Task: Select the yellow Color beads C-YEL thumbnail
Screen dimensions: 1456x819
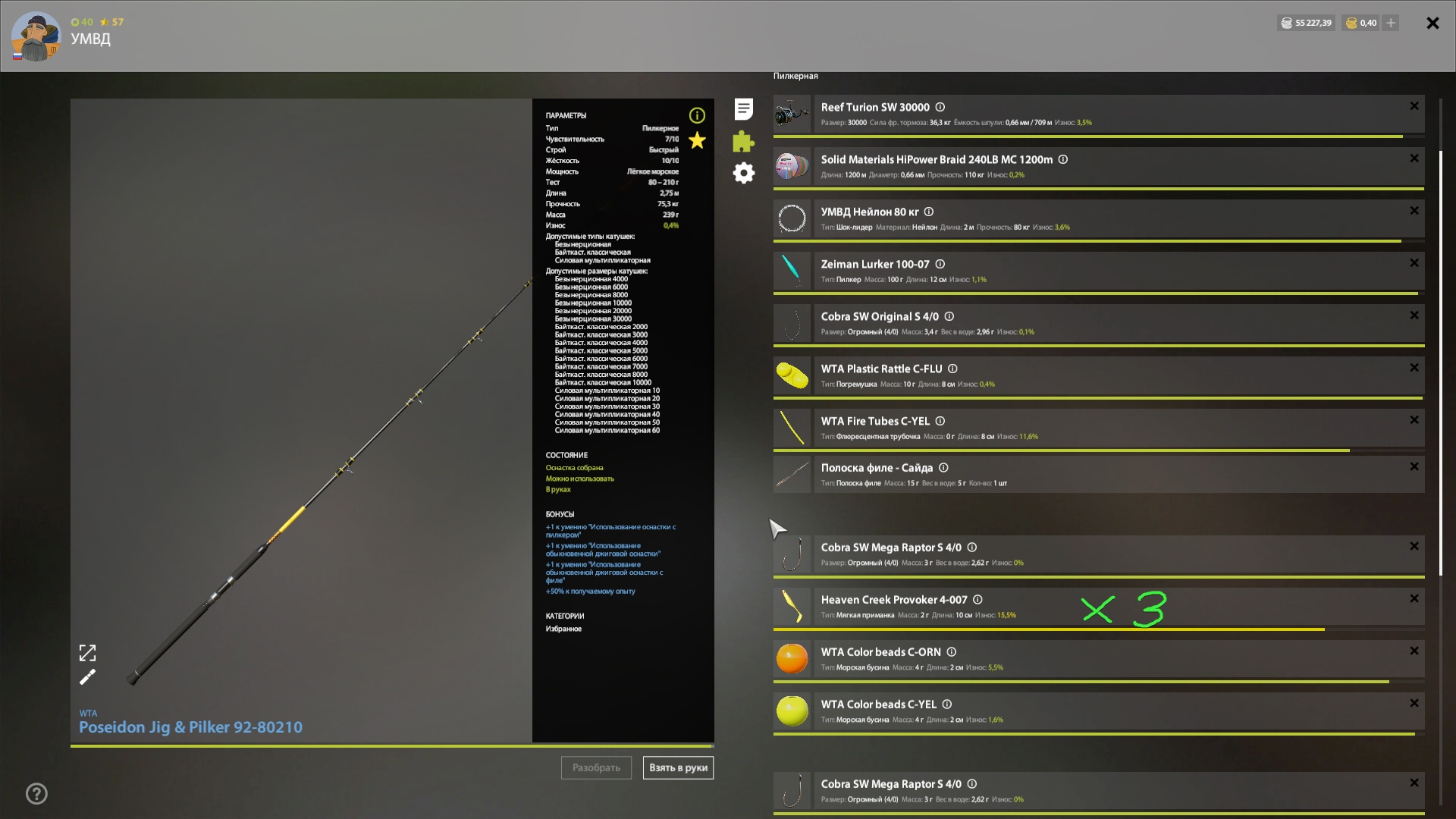Action: tap(792, 711)
